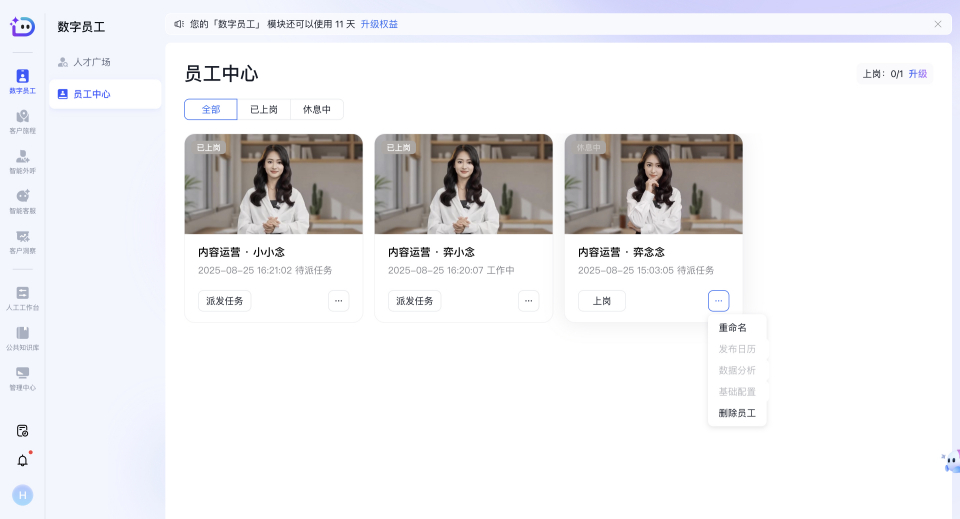Image resolution: width=960 pixels, height=519 pixels.
Task: Open more options for 弈小念 card
Action: pyautogui.click(x=528, y=301)
